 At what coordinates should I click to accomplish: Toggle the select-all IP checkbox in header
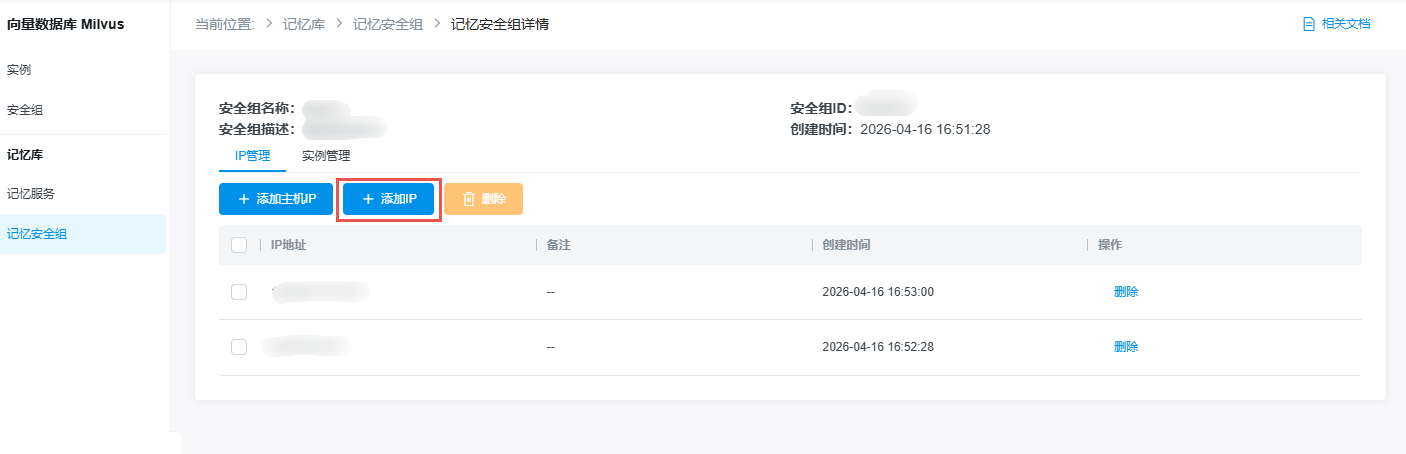[239, 245]
